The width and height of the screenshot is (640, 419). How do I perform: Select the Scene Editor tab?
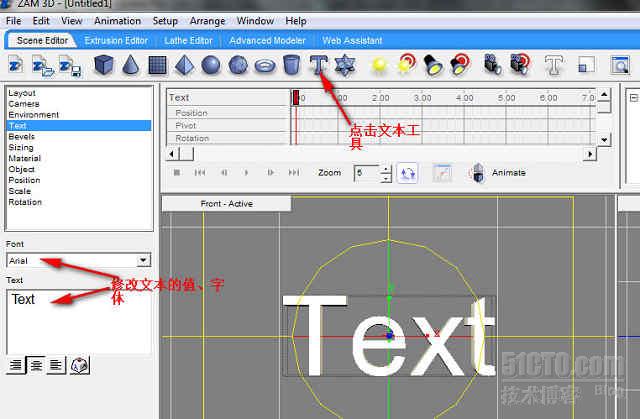pos(42,41)
